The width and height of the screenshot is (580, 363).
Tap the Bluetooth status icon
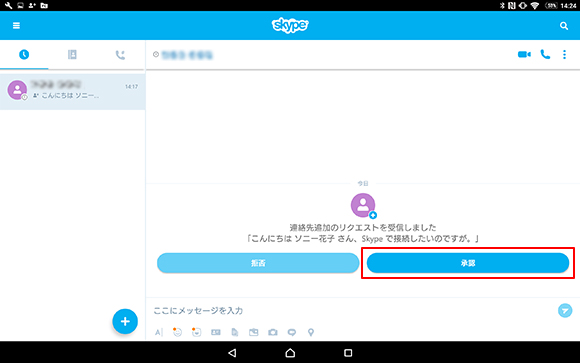[x=502, y=6]
